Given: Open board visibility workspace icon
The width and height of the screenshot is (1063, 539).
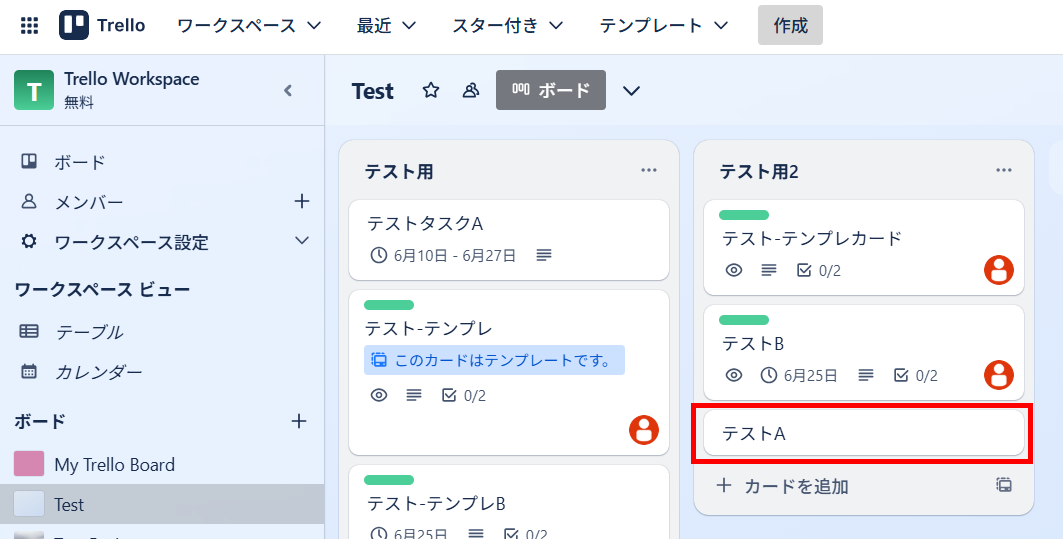Looking at the screenshot, I should [470, 91].
